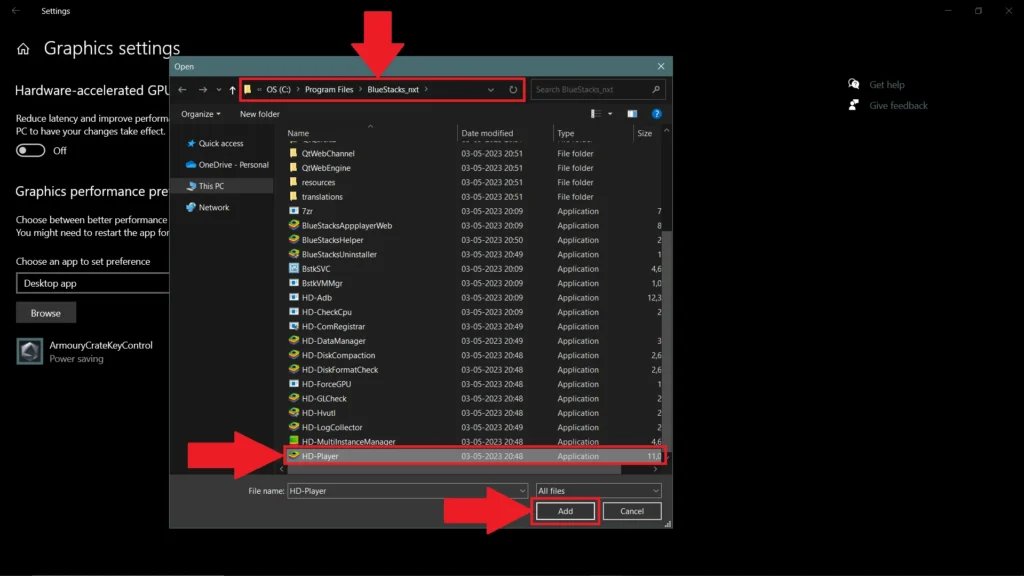Open the File name dropdown arrow
Image resolution: width=1024 pixels, height=576 pixels.
click(522, 490)
